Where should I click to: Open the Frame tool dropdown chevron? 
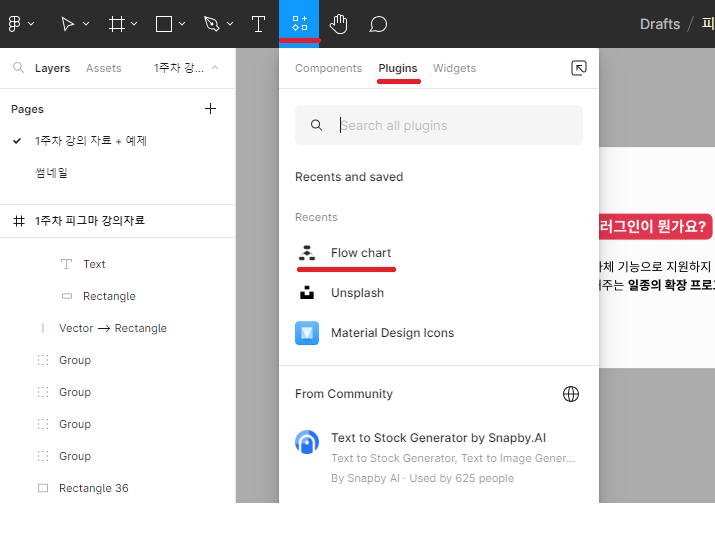tap(134, 24)
